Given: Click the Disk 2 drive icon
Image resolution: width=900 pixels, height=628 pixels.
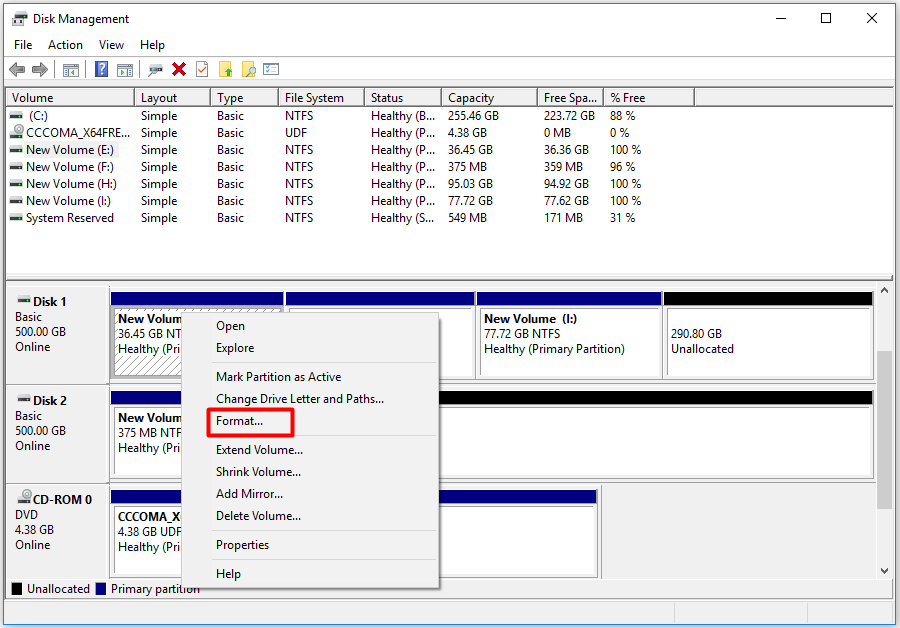Looking at the screenshot, I should [x=24, y=399].
